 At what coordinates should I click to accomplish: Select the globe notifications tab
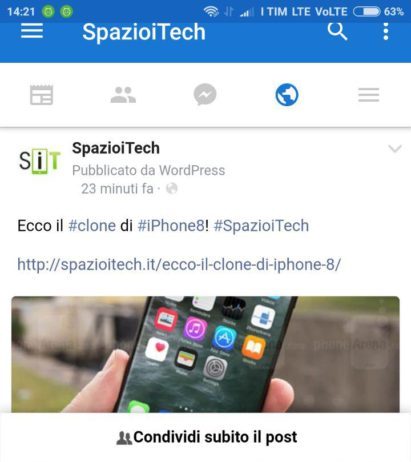pyautogui.click(x=287, y=95)
